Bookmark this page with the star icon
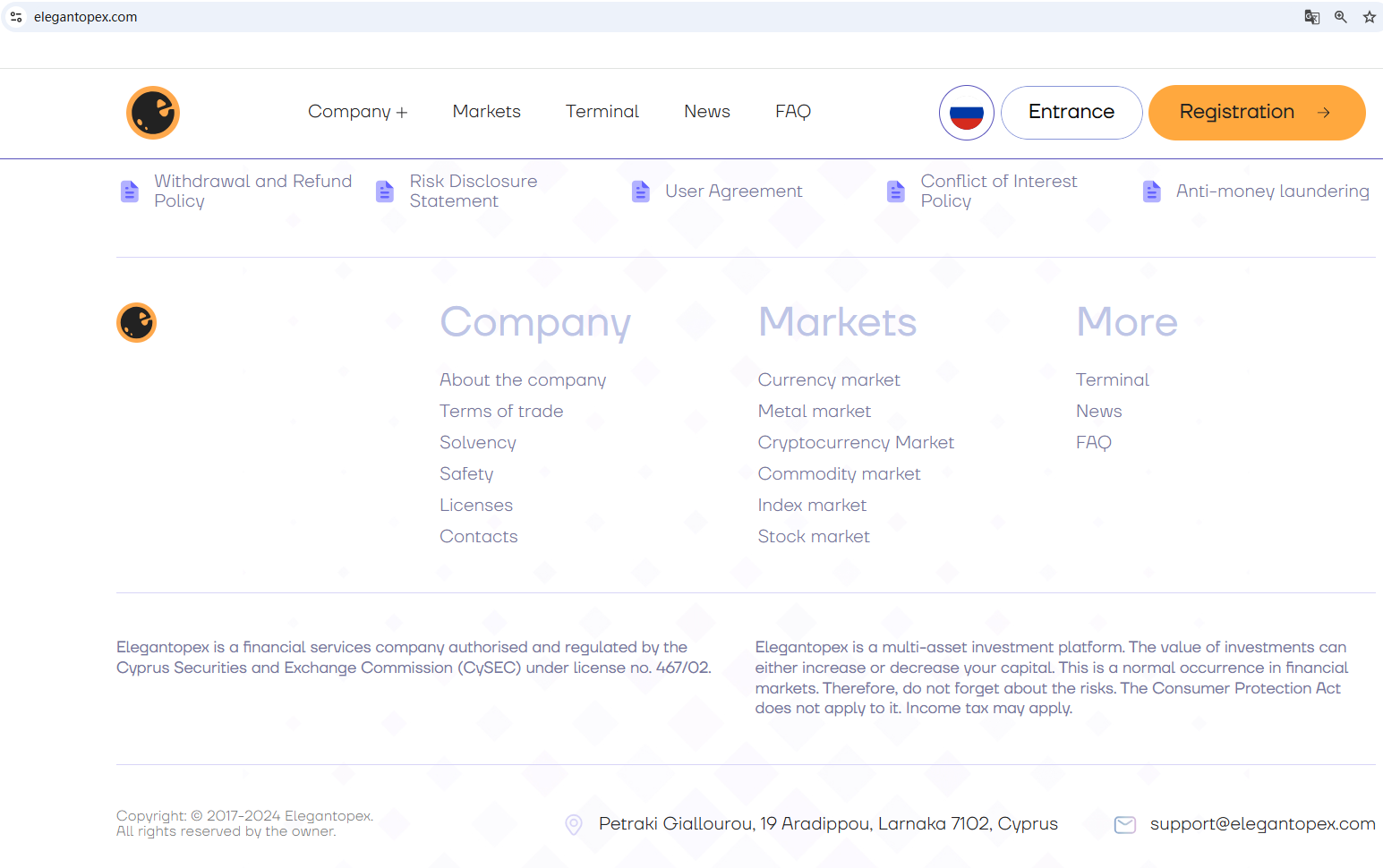Screen dimensions: 1383x868 [x=1369, y=17]
